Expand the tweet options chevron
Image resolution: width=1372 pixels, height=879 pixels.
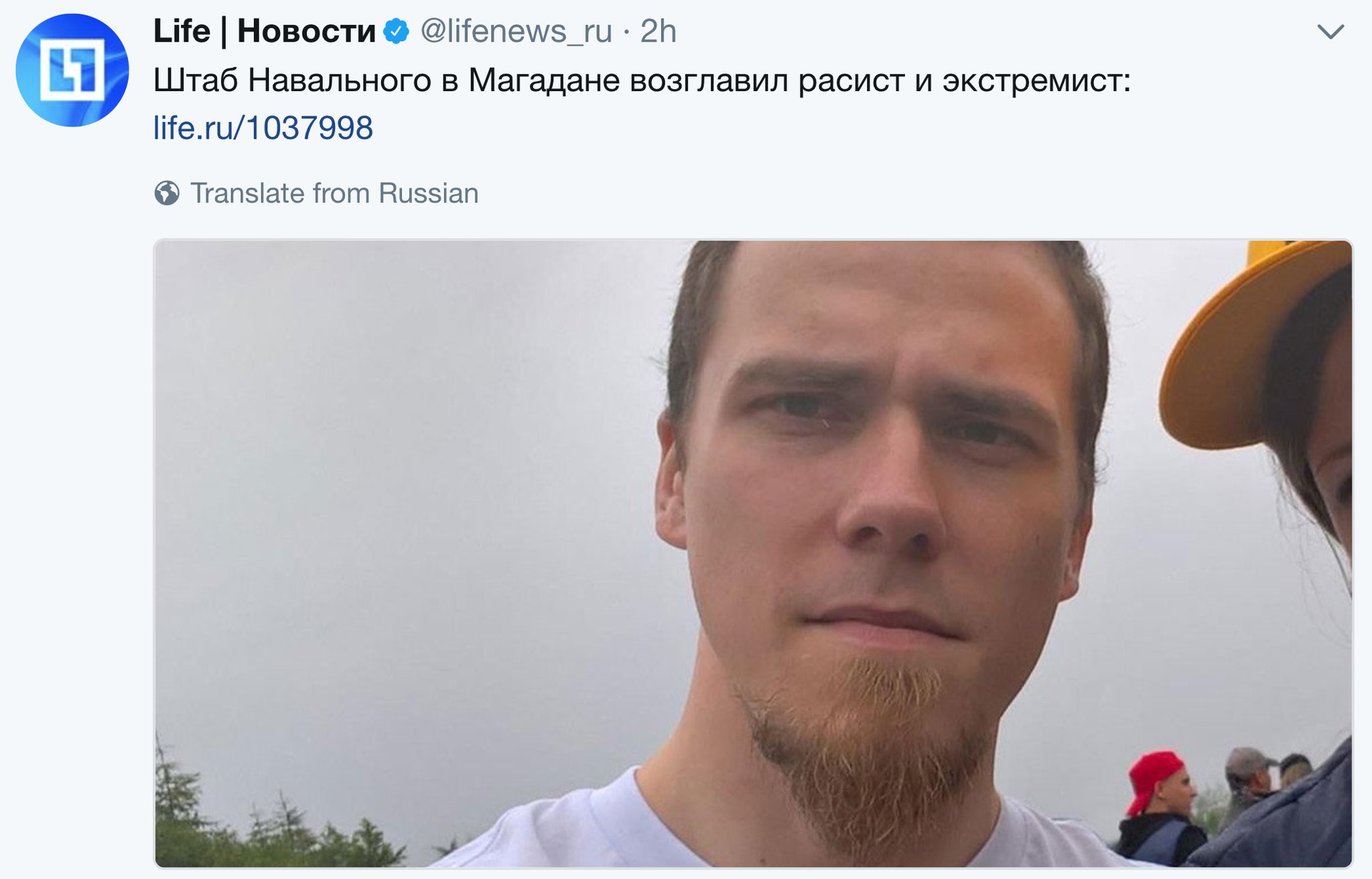pyautogui.click(x=1330, y=31)
